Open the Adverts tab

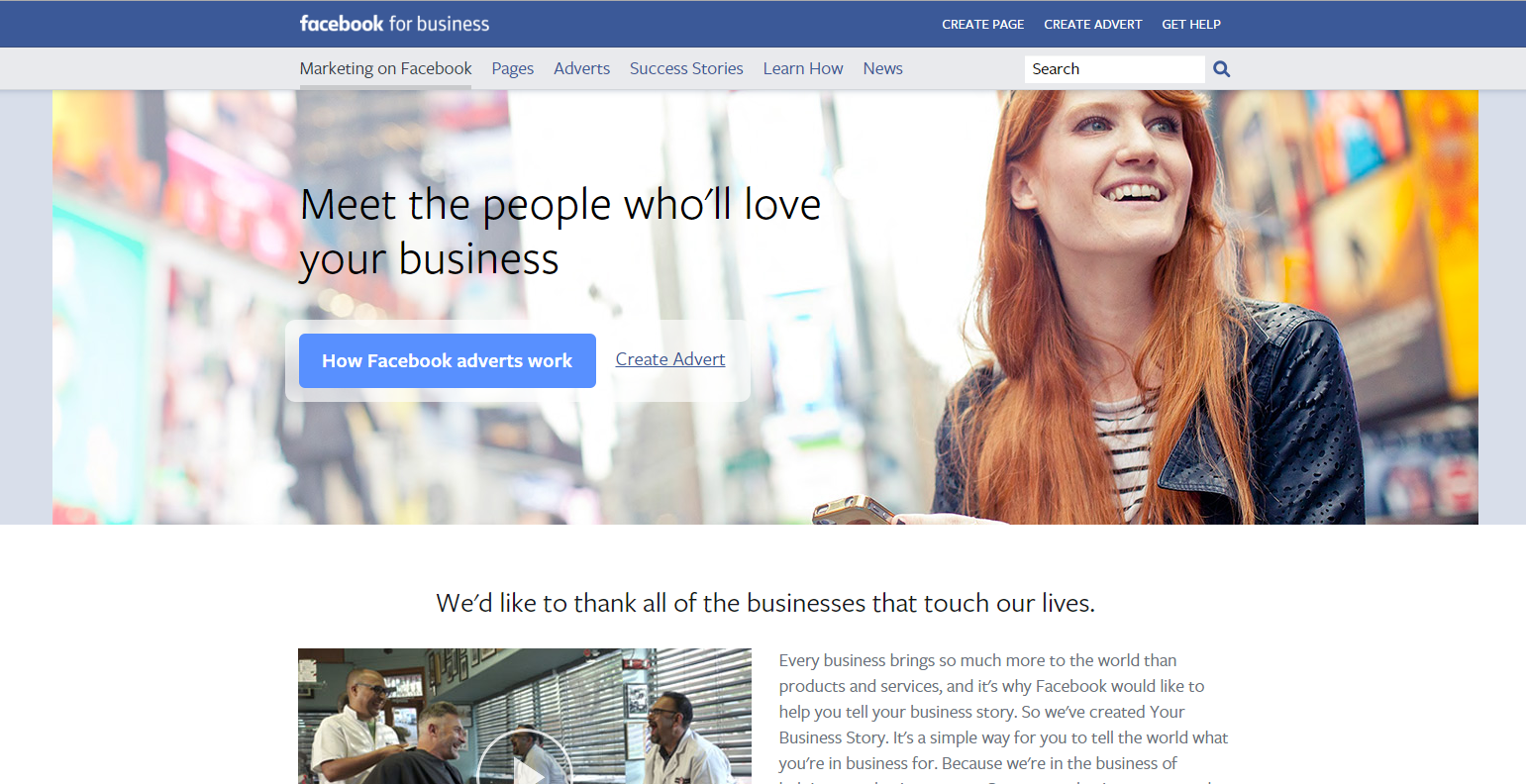click(x=581, y=68)
